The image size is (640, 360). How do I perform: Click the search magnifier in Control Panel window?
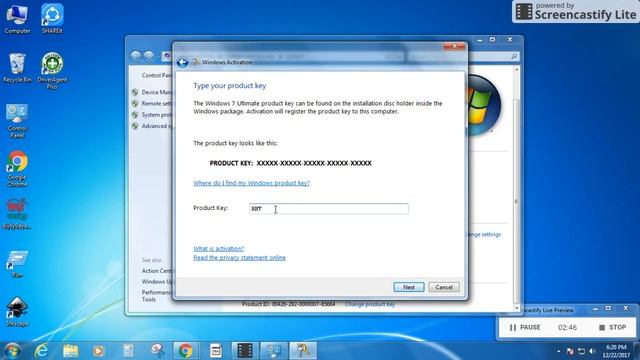[514, 56]
